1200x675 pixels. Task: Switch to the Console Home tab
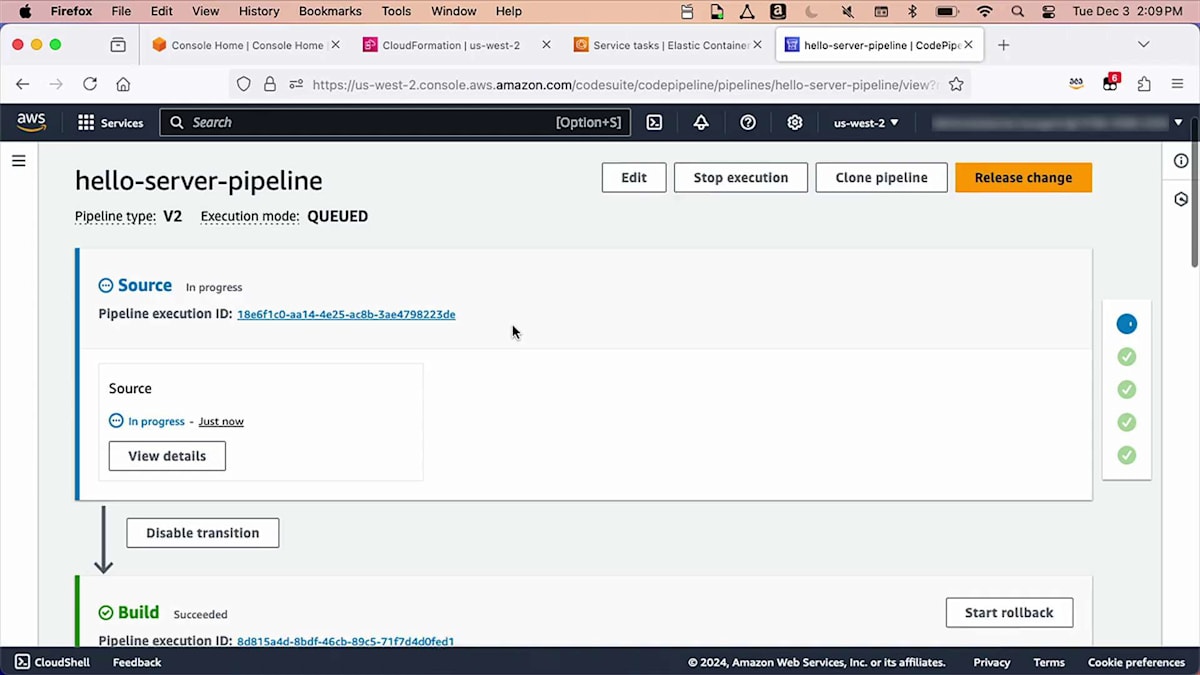(x=245, y=45)
